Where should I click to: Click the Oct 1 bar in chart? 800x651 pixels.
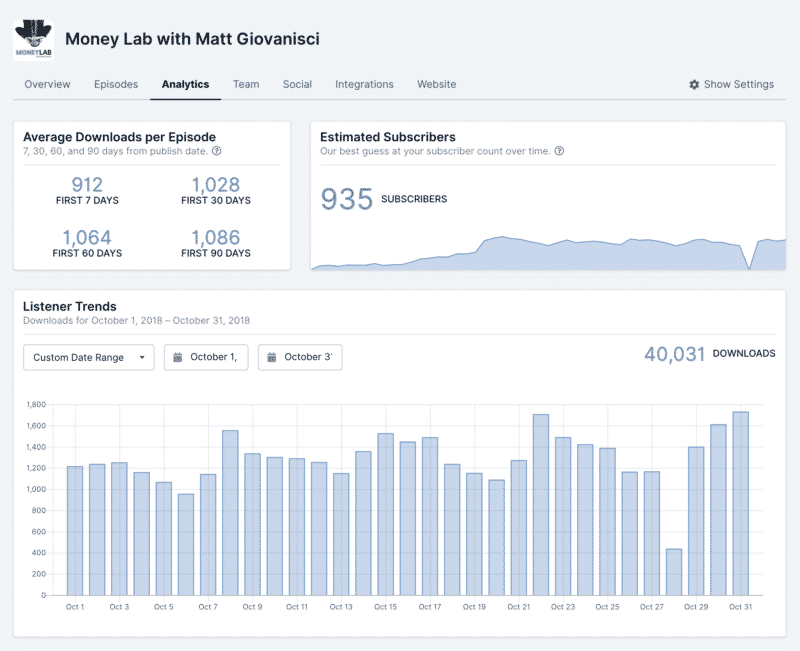tap(75, 531)
